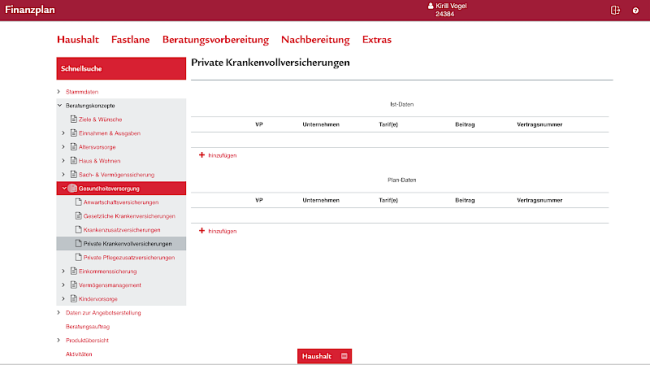
Task: Select Gesetzliche Krankenversicherungen tree item
Action: 129,216
